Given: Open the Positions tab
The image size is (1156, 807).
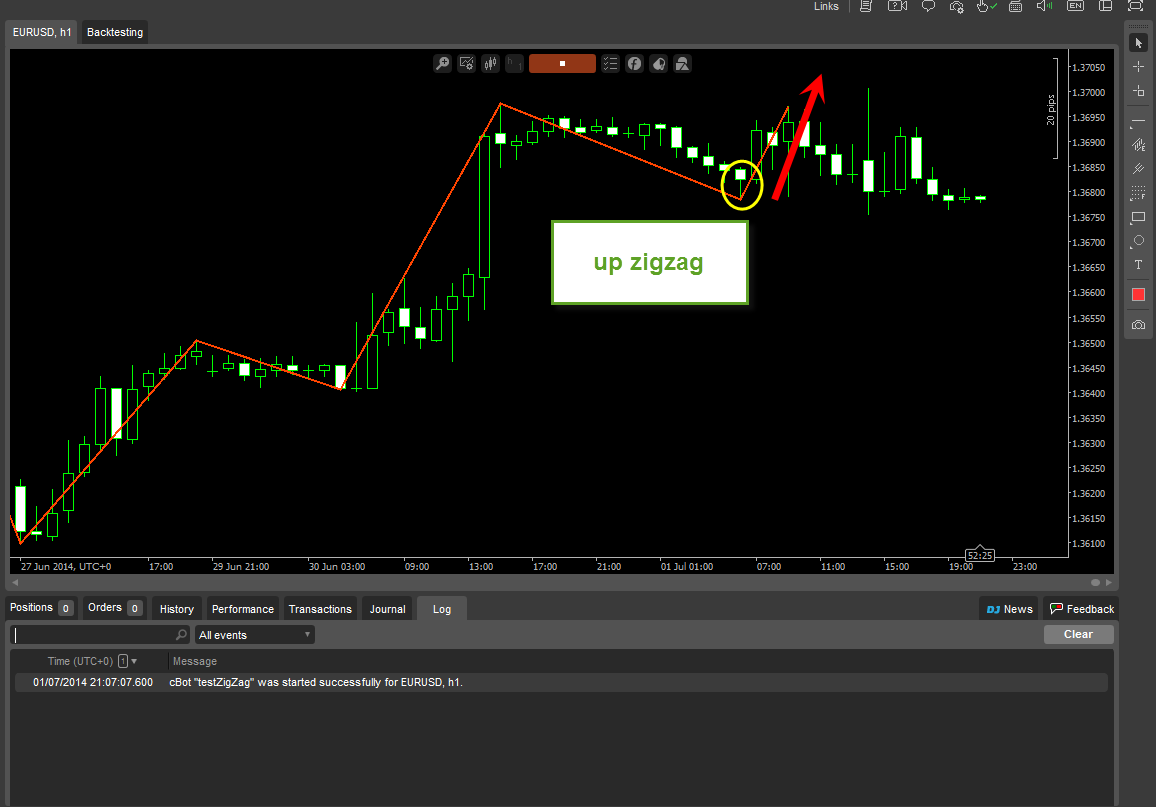Looking at the screenshot, I should pos(41,608).
